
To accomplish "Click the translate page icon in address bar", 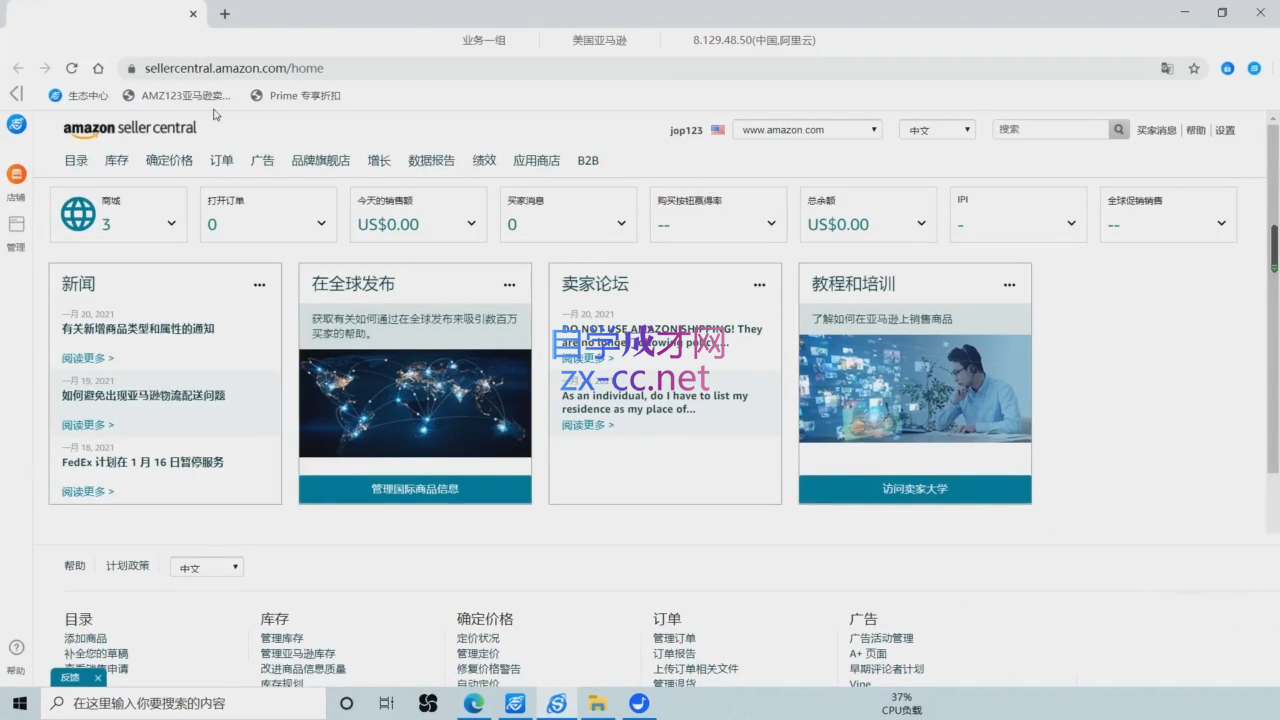I will pyautogui.click(x=1167, y=68).
